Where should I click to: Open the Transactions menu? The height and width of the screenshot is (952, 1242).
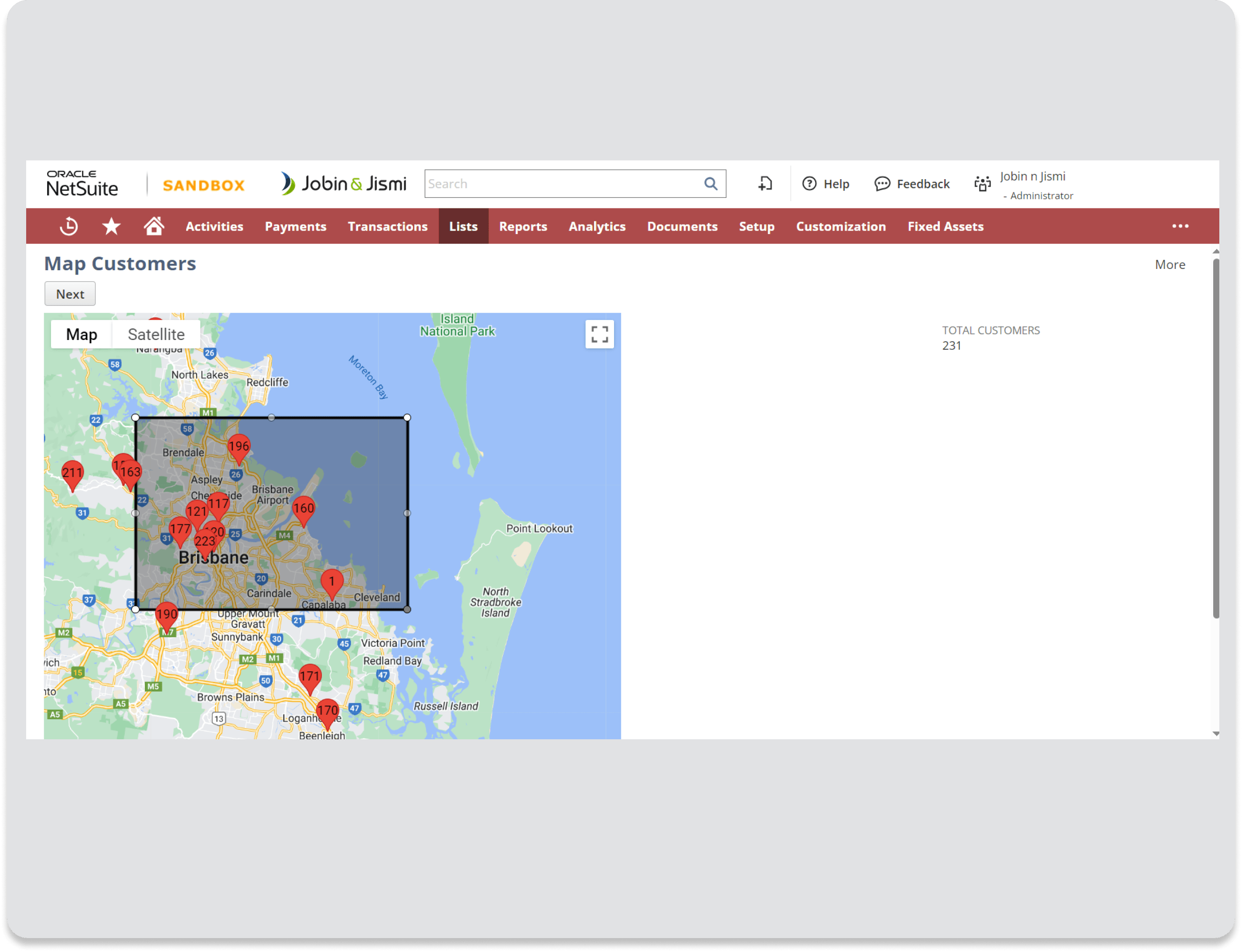388,226
